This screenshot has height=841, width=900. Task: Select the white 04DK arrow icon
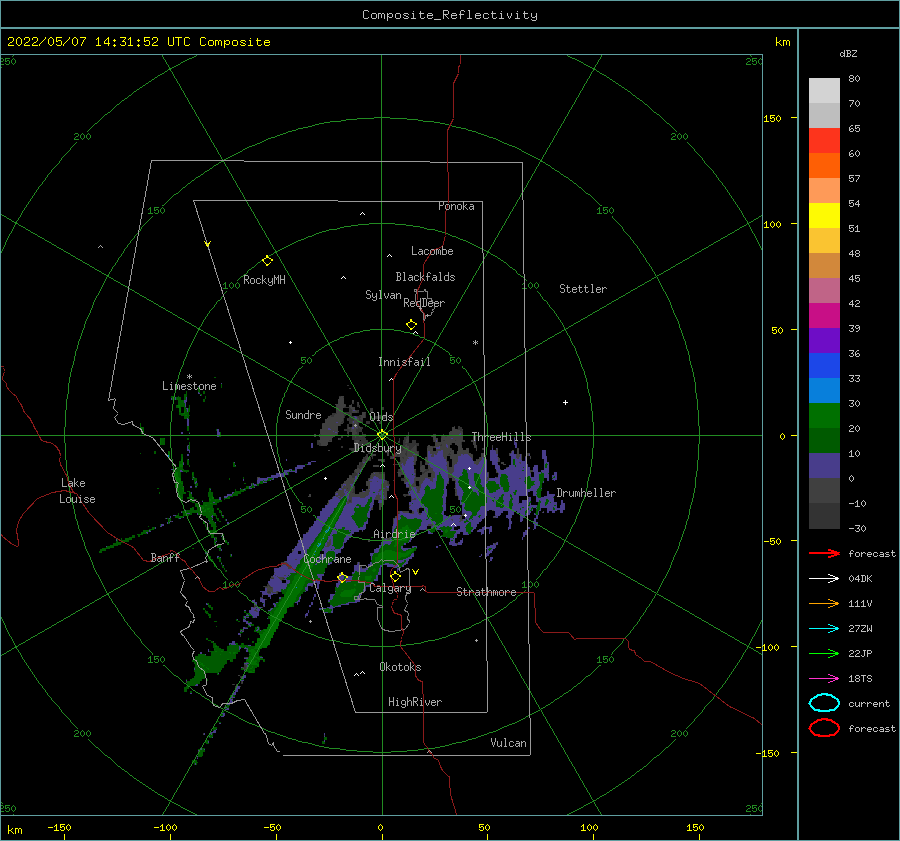pyautogui.click(x=824, y=579)
